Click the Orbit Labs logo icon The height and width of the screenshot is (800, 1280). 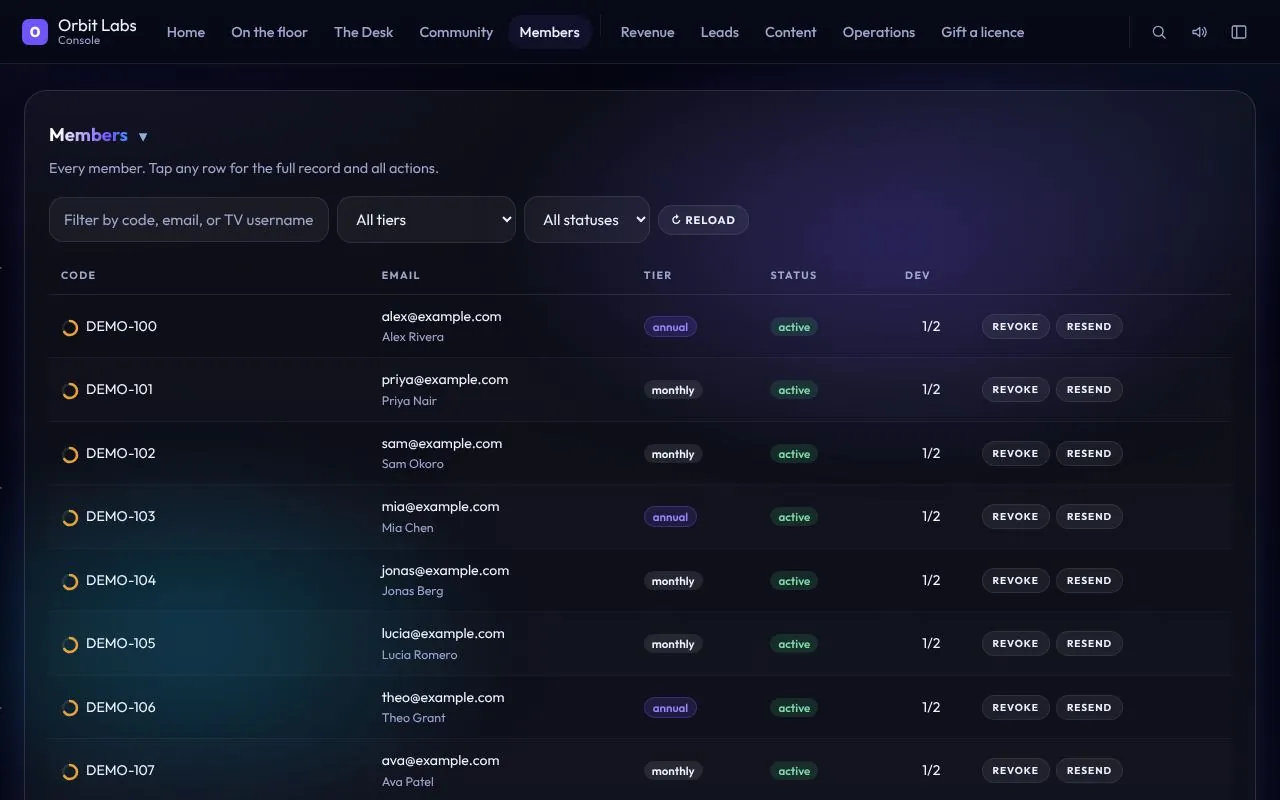pos(35,32)
